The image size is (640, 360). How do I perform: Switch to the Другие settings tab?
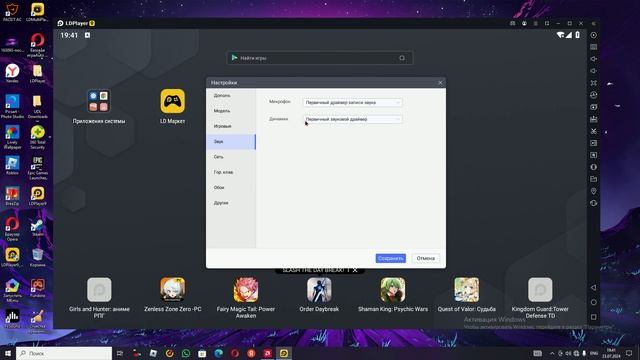point(231,203)
